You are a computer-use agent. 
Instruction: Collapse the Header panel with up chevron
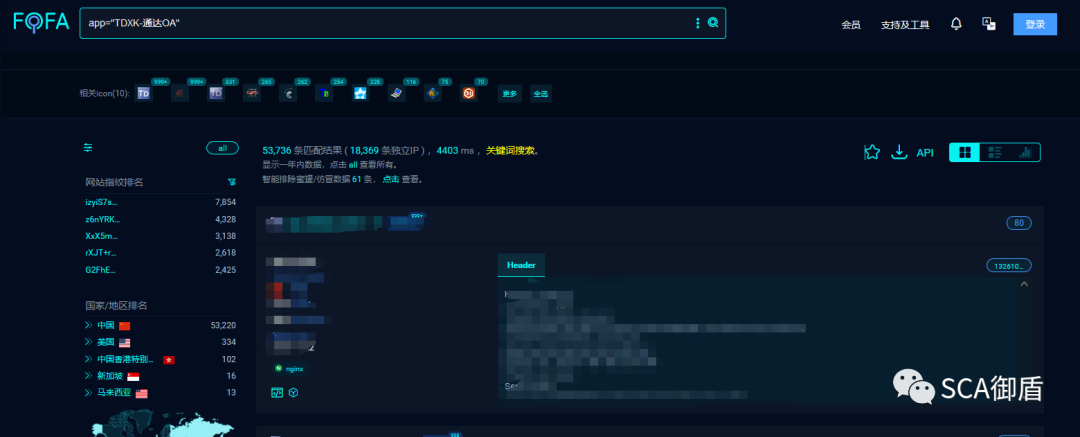tap(1024, 283)
